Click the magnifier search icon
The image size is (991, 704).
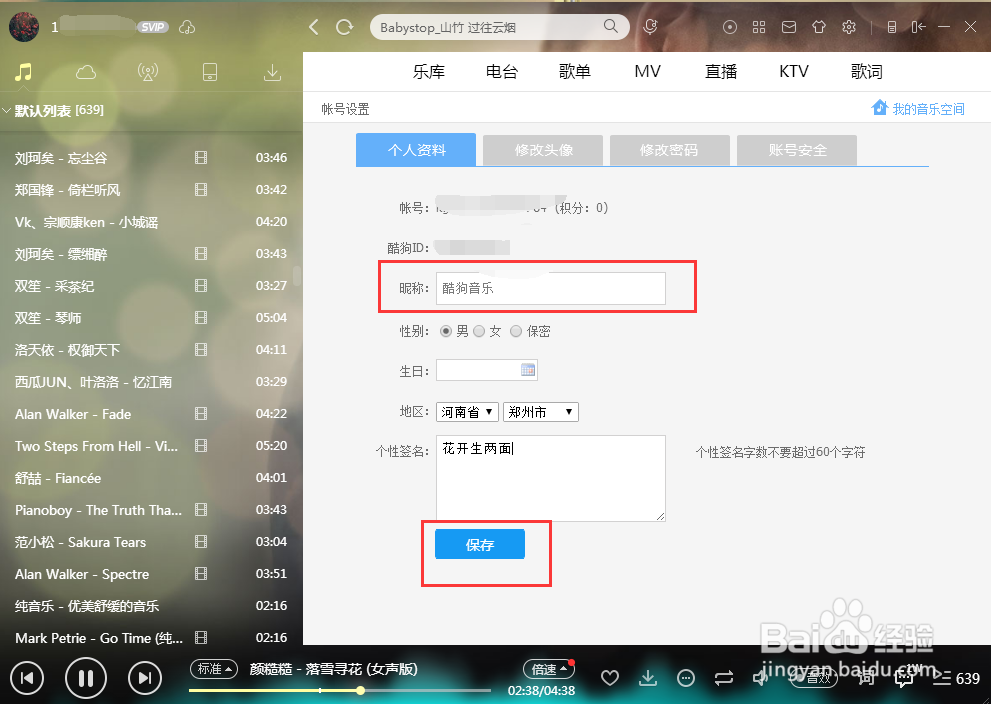pyautogui.click(x=611, y=26)
